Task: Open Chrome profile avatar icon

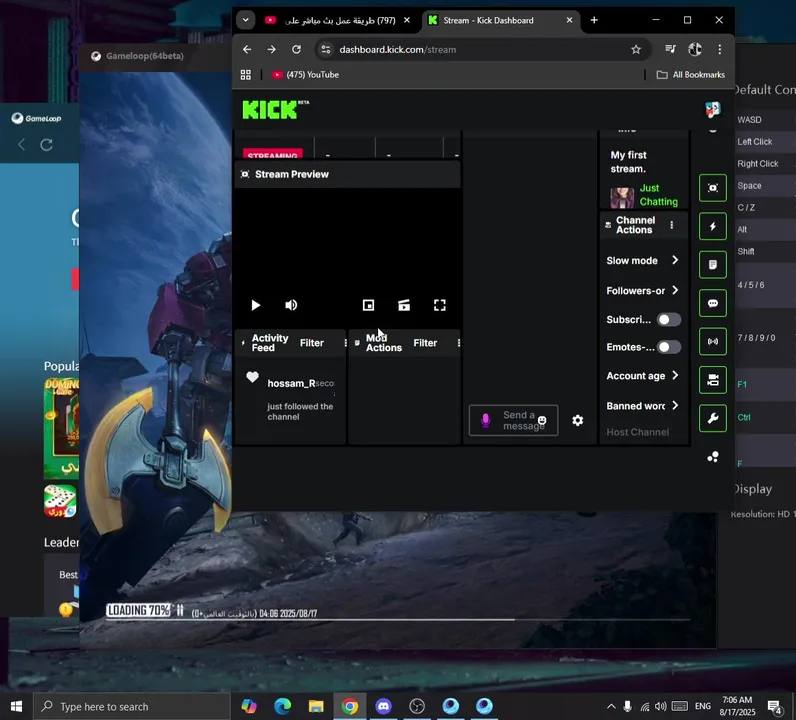Action: pos(695,49)
